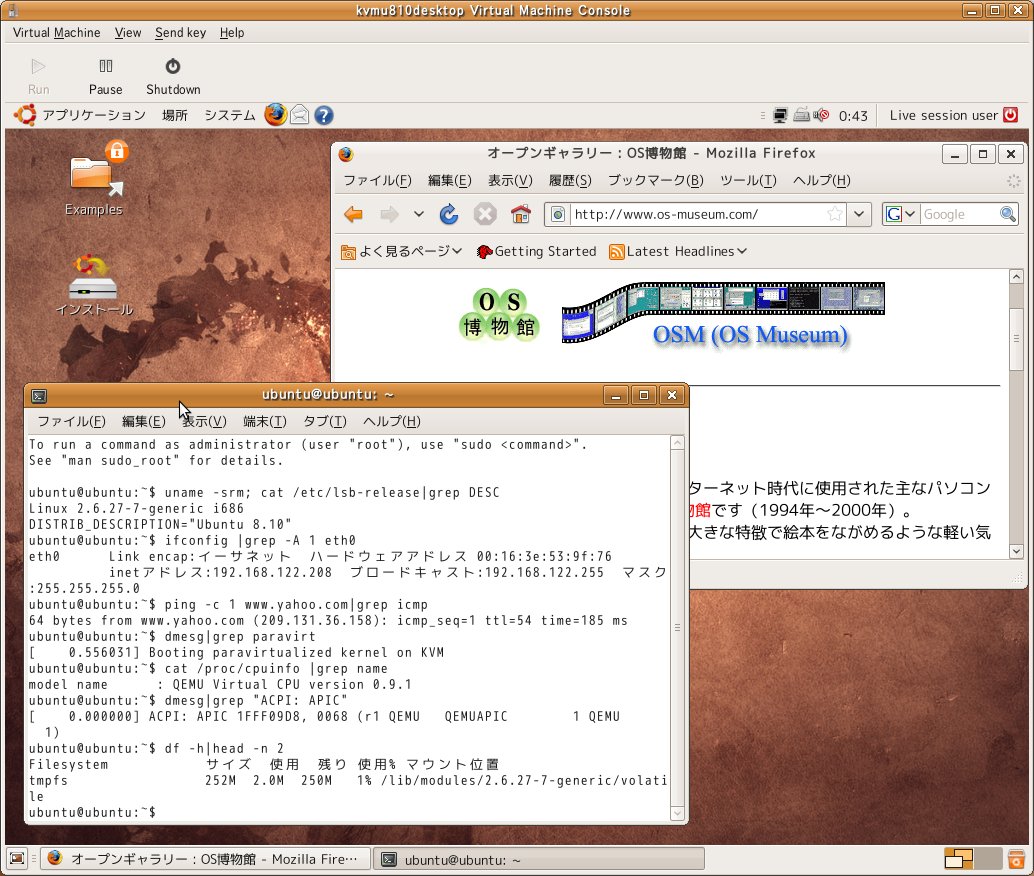Expand the URL bar history dropdown
This screenshot has height=876, width=1034.
point(859,214)
